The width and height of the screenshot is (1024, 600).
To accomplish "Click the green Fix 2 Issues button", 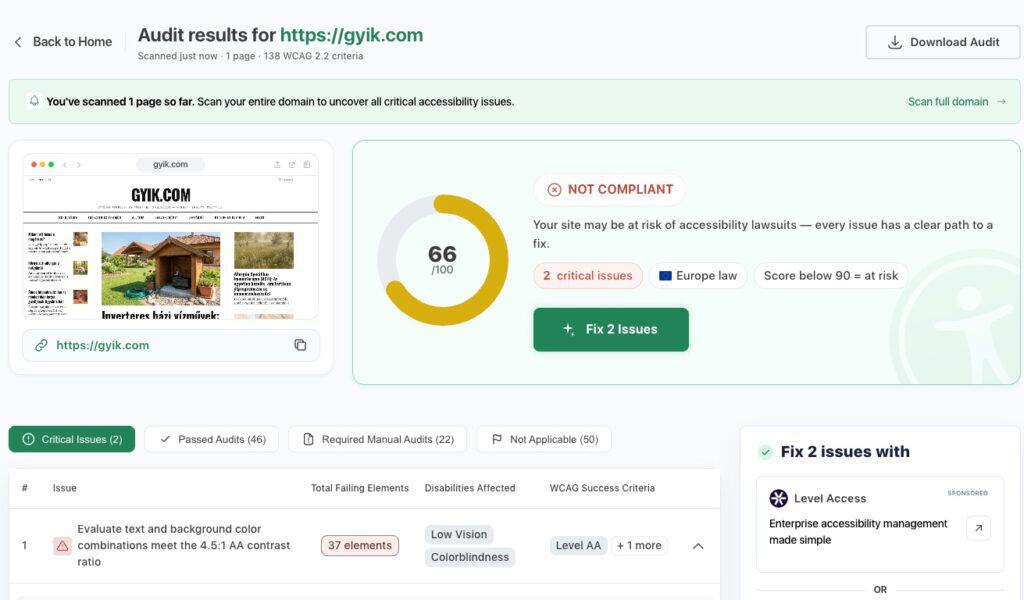I will pyautogui.click(x=611, y=330).
